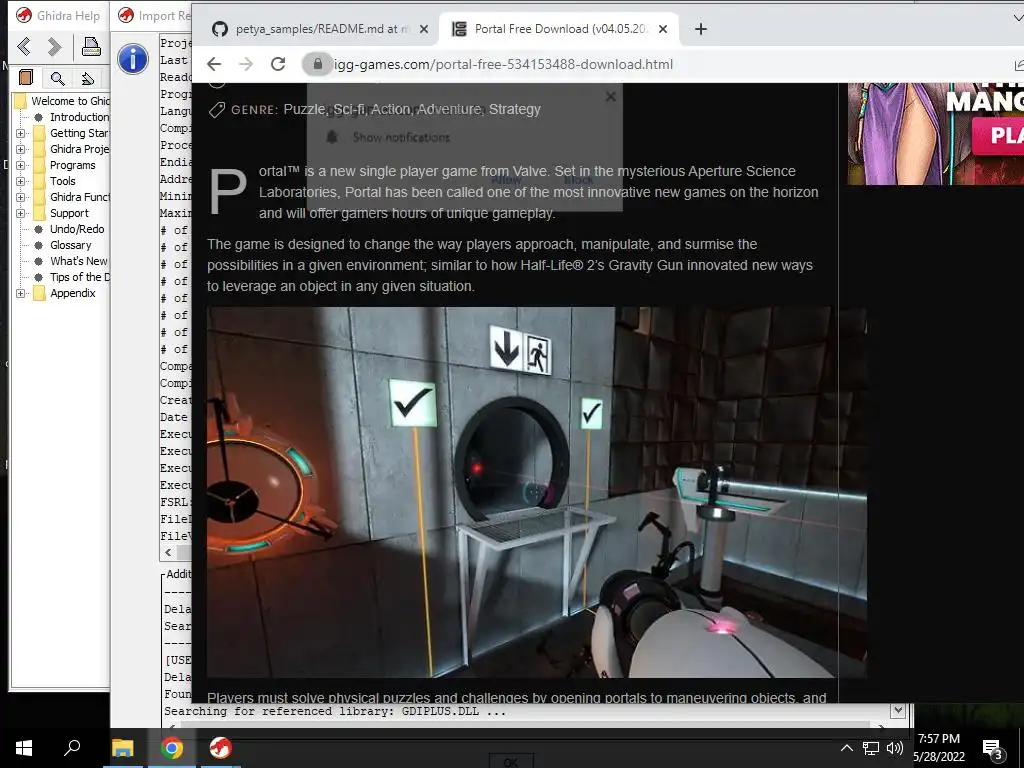The image size is (1024, 768).
Task: Reload the igg-games page
Action: [278, 64]
